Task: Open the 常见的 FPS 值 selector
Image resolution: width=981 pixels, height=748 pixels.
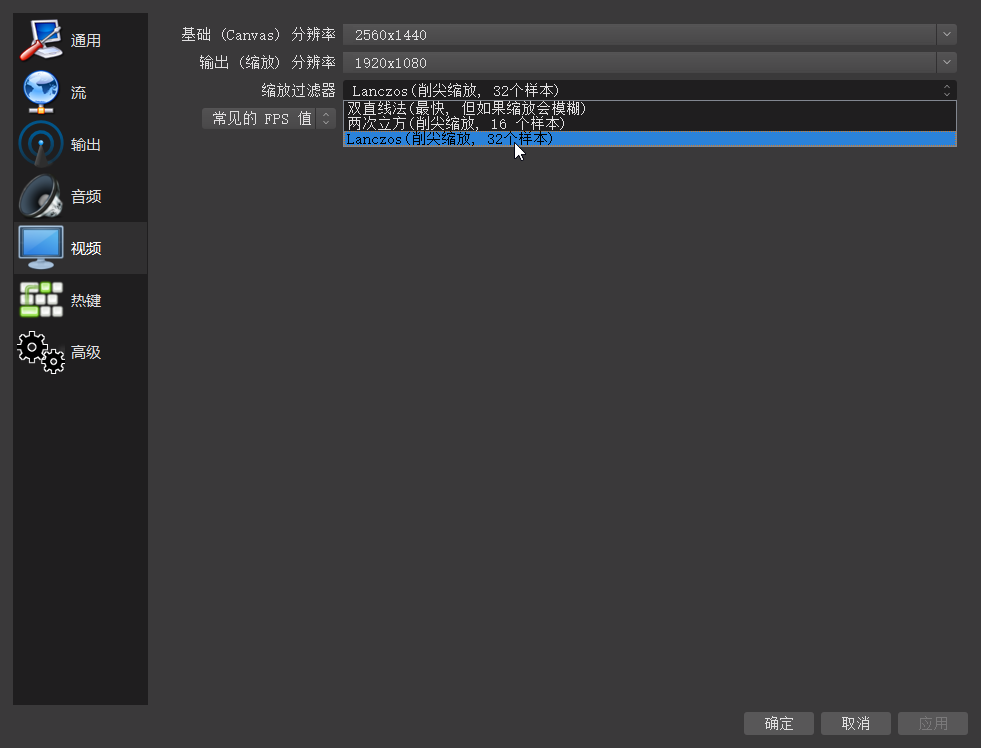Action: coord(268,118)
